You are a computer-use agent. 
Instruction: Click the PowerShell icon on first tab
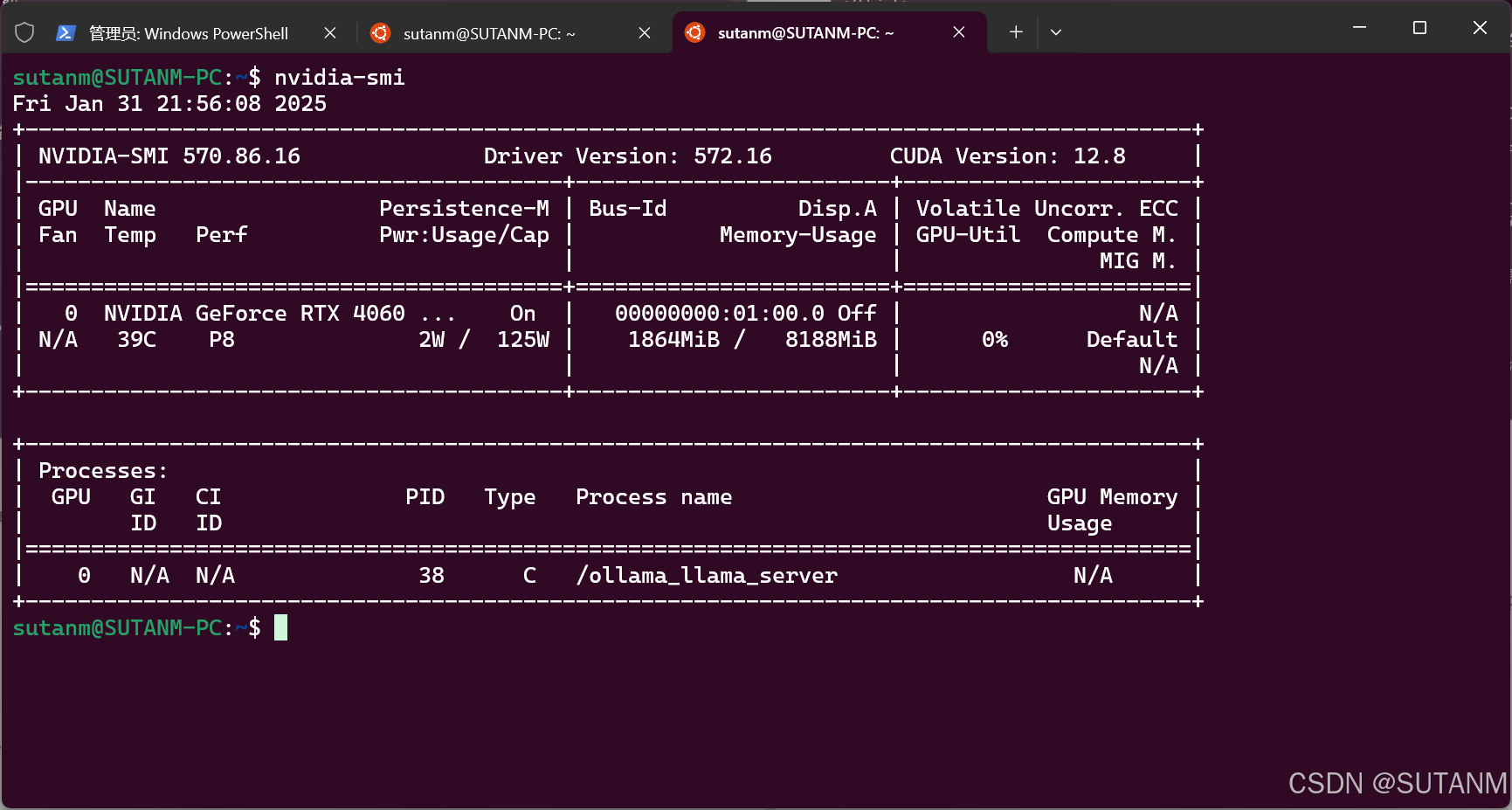click(x=66, y=33)
